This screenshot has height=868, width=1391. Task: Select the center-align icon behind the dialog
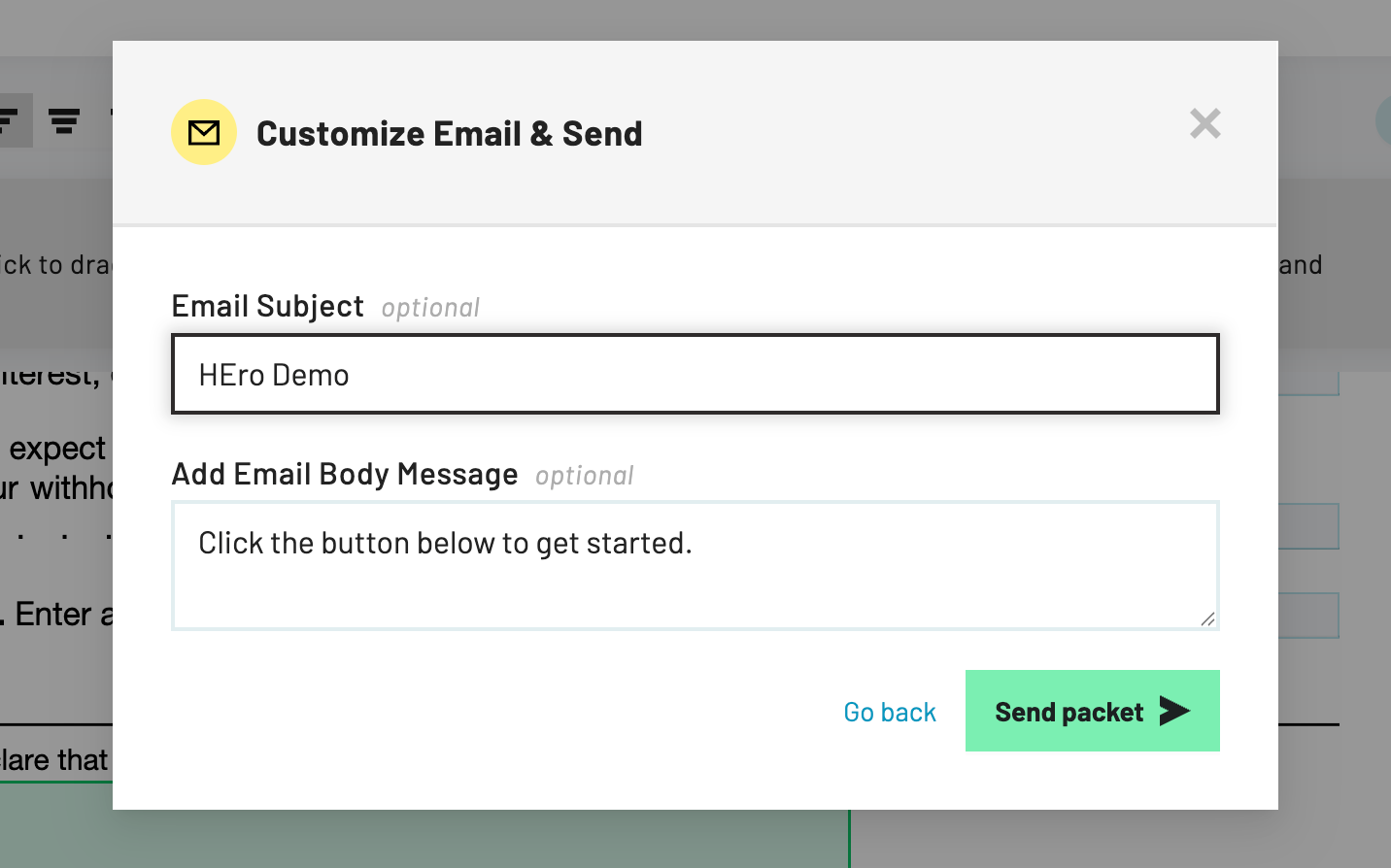pos(64,120)
